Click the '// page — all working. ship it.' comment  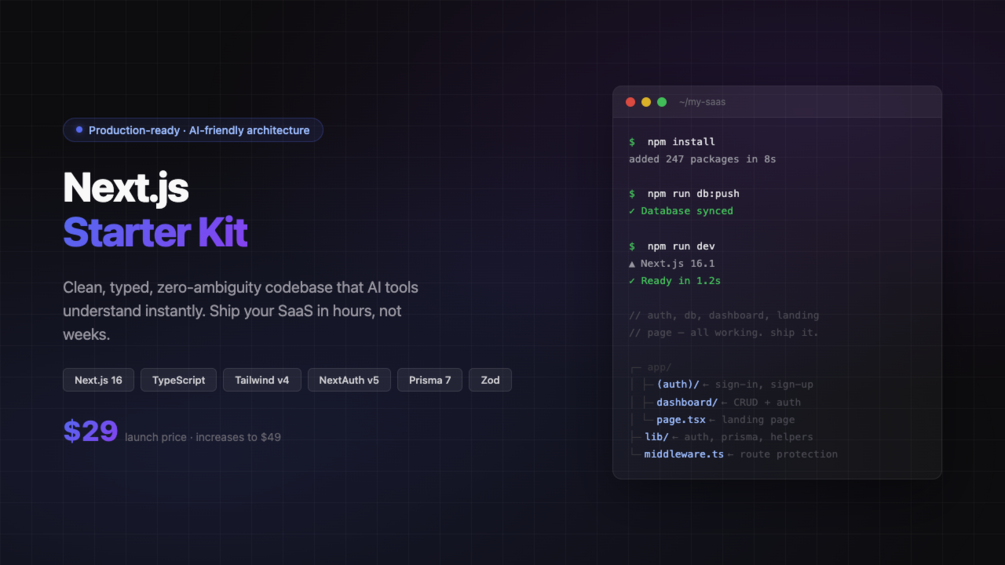coord(724,332)
